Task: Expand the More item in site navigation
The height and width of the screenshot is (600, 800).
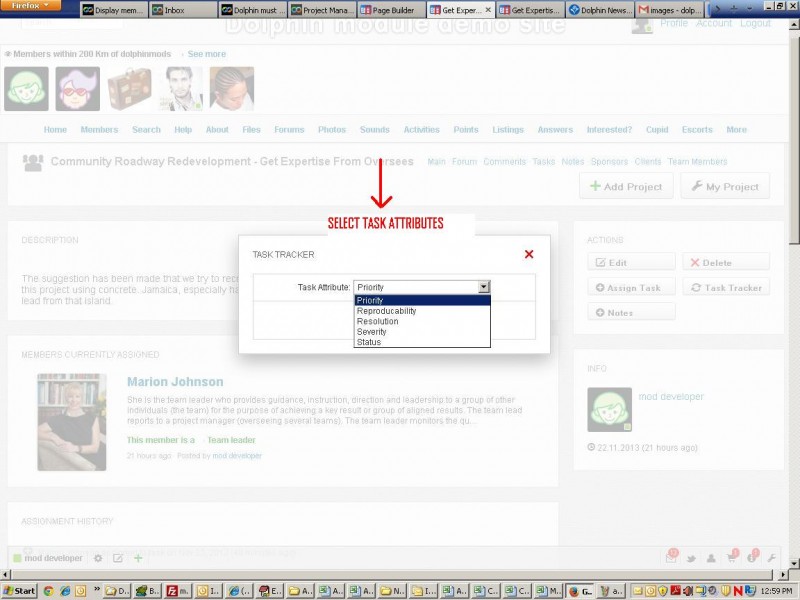Action: pyautogui.click(x=736, y=130)
